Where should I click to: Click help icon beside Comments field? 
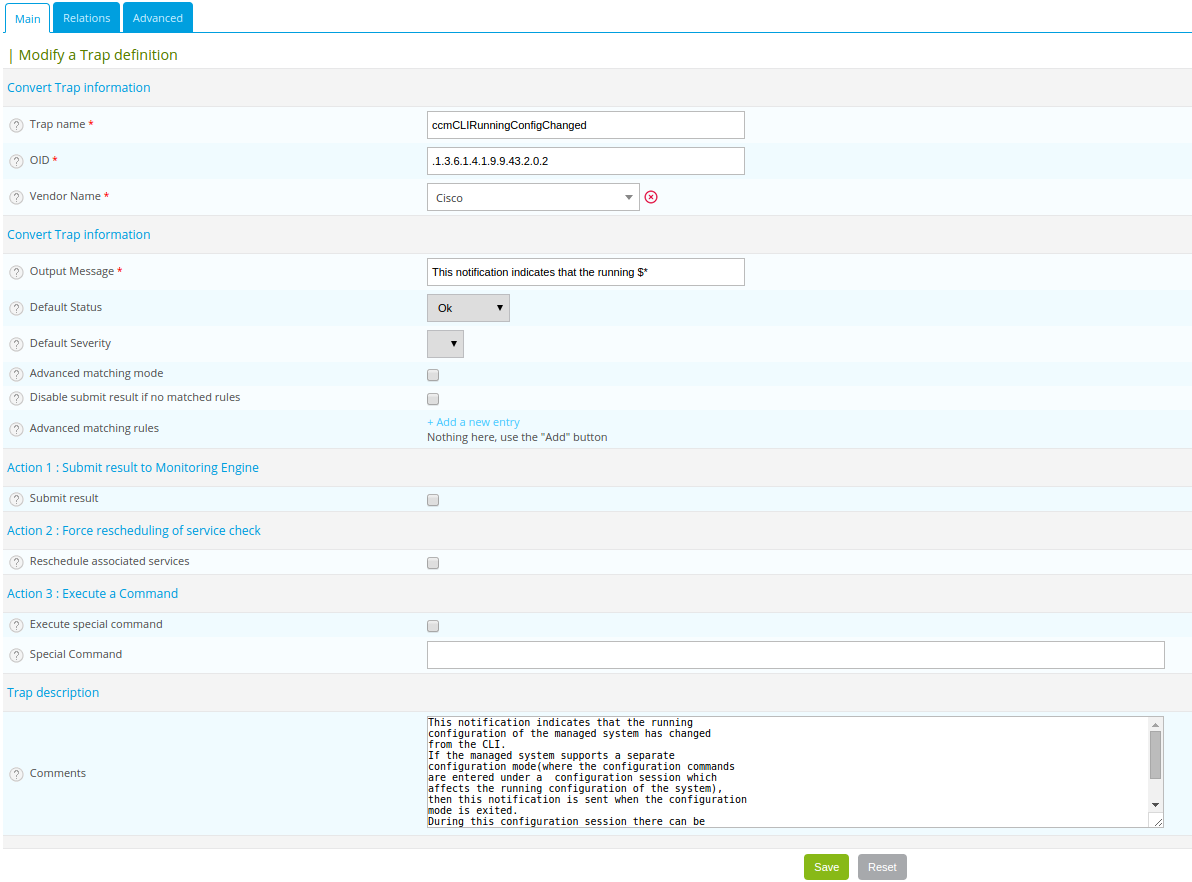pyautogui.click(x=16, y=774)
